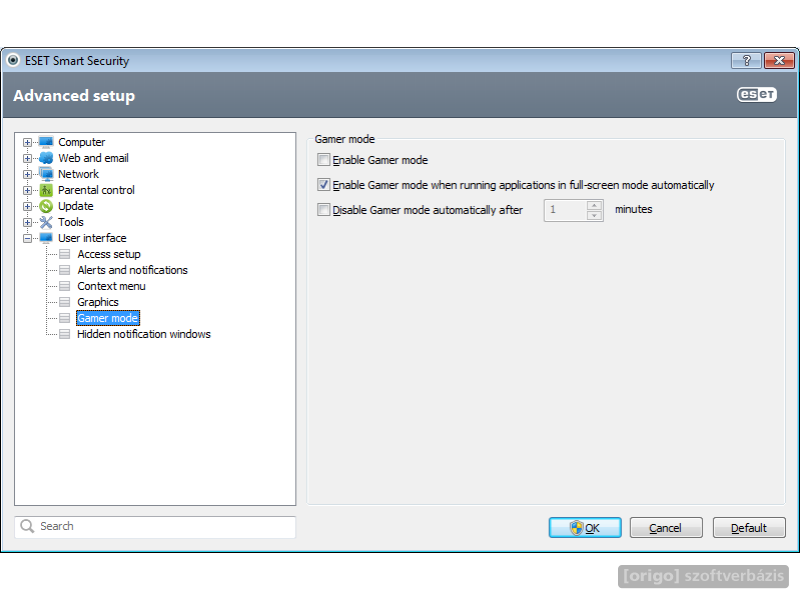The width and height of the screenshot is (800, 600).
Task: Open Hidden notification windows settings
Action: (x=144, y=334)
